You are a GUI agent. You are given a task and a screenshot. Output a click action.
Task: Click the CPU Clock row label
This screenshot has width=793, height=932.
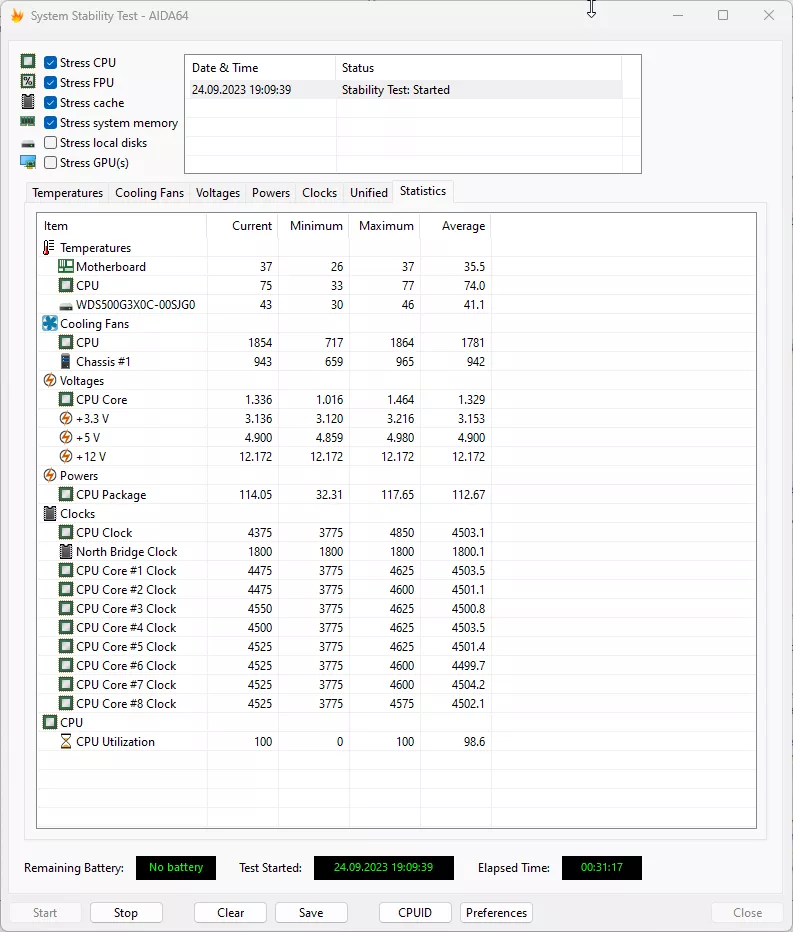coord(104,533)
